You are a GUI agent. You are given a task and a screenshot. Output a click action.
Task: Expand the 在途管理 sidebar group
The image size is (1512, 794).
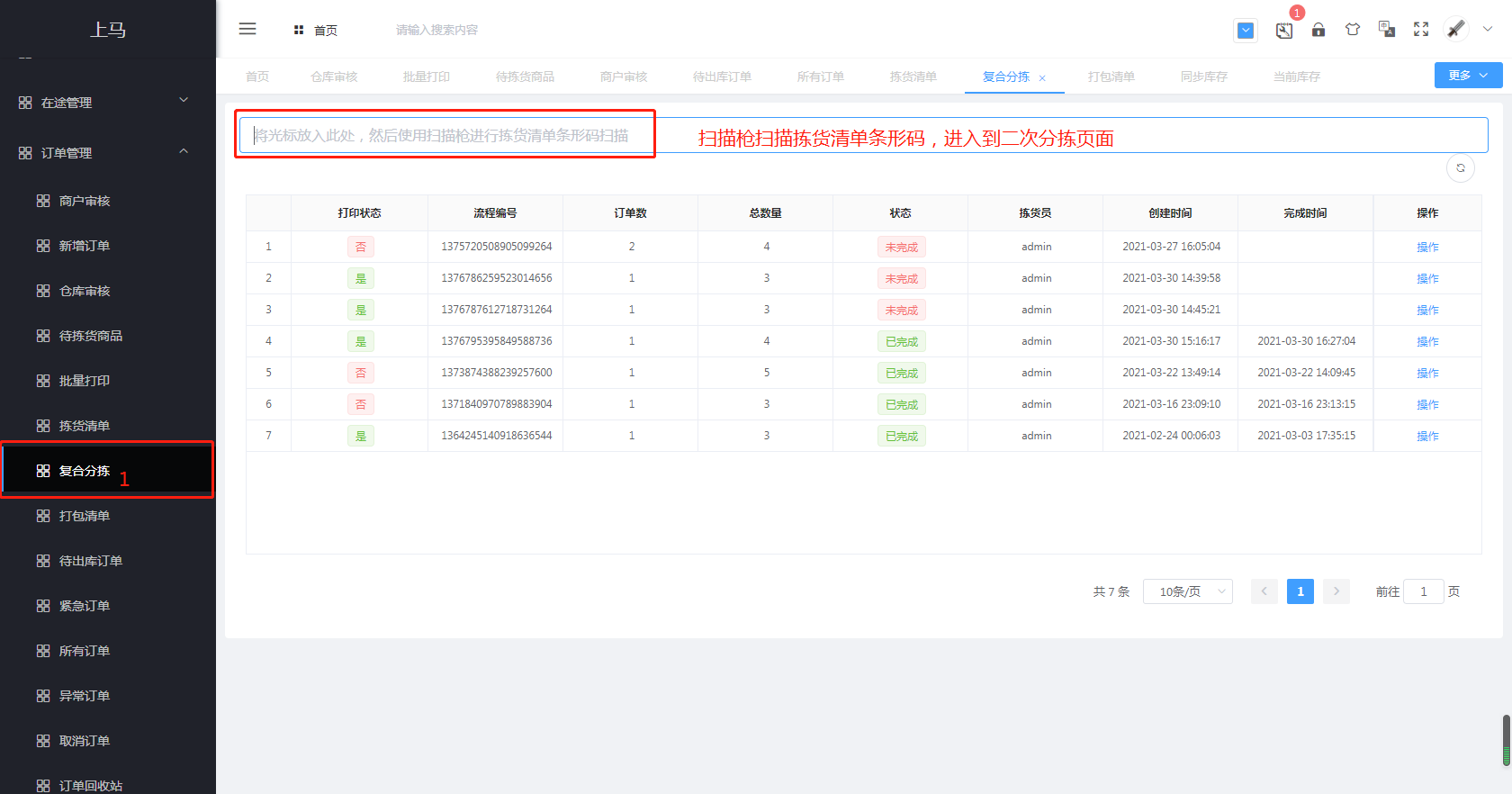pyautogui.click(x=108, y=103)
